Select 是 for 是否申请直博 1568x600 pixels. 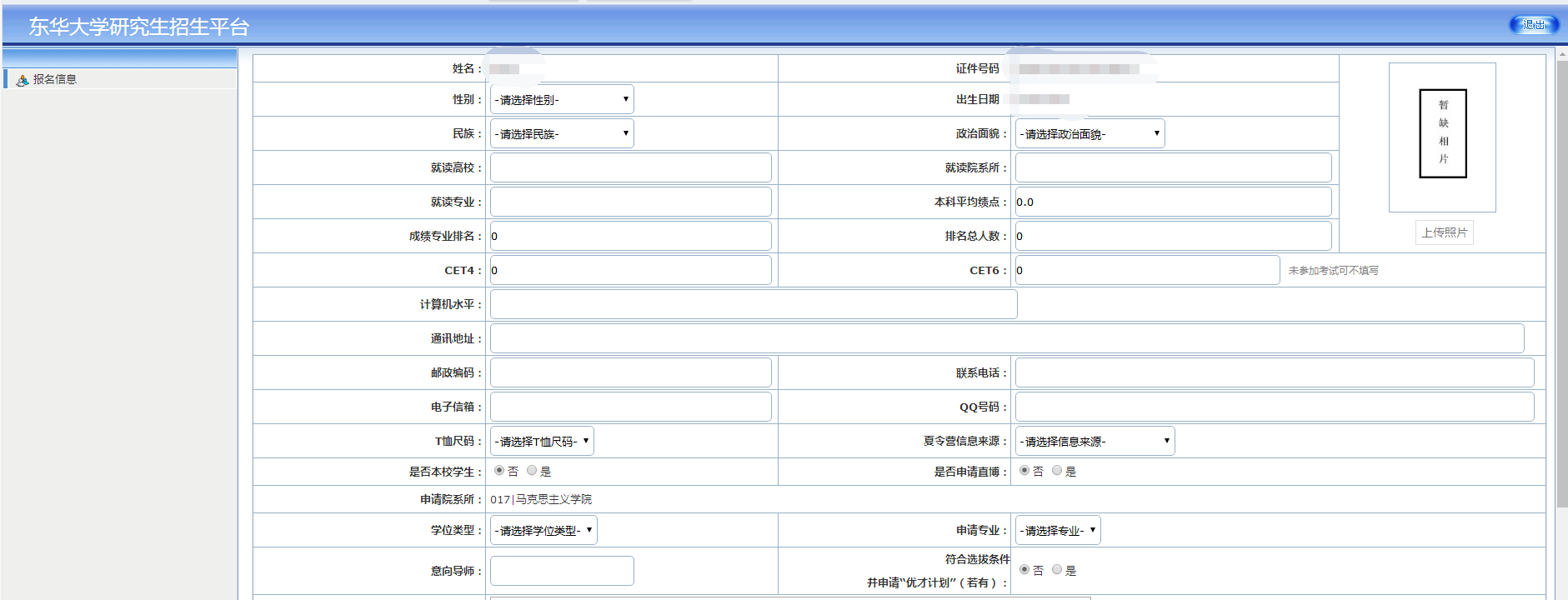click(1057, 471)
